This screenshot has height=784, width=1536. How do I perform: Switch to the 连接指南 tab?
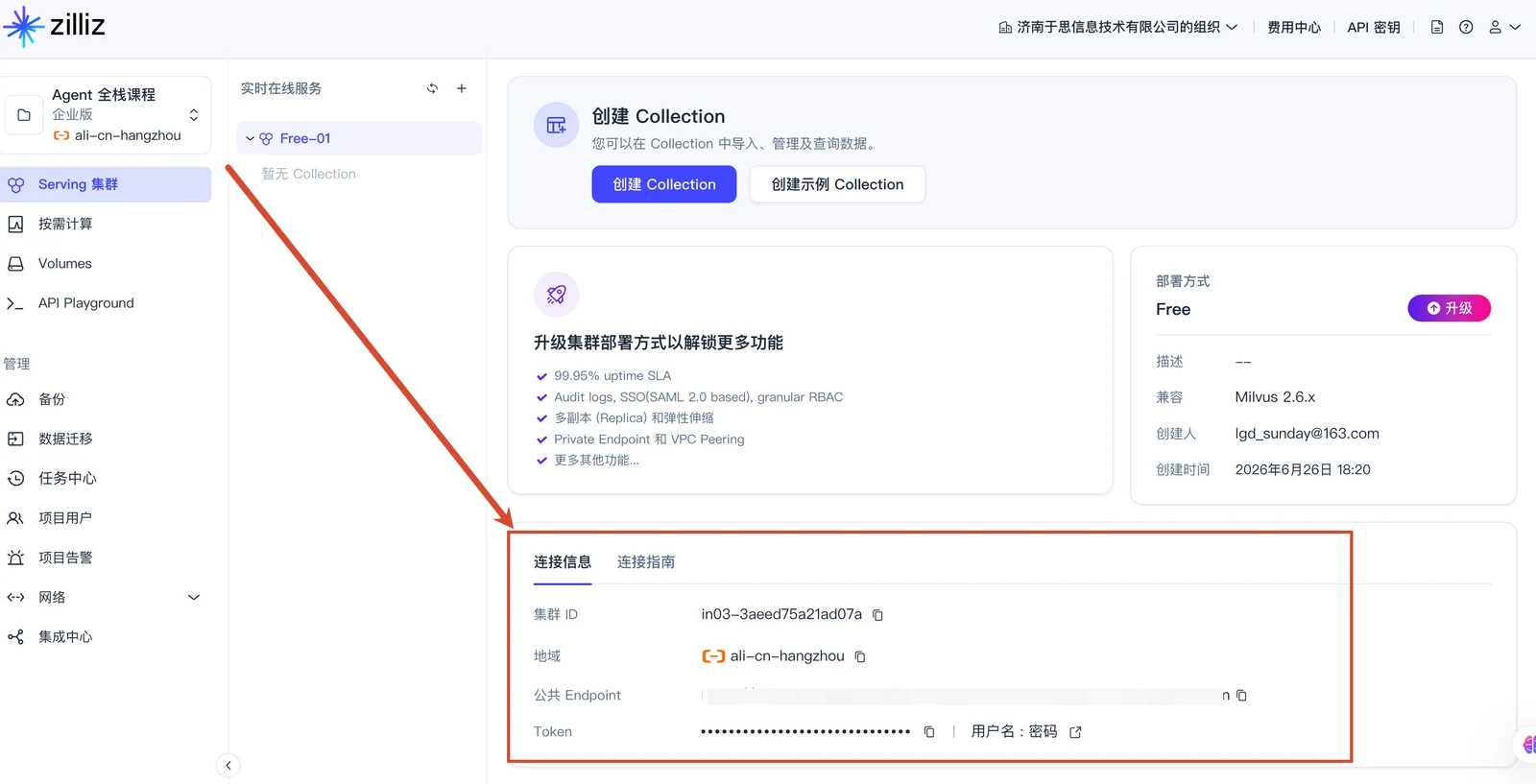click(646, 562)
